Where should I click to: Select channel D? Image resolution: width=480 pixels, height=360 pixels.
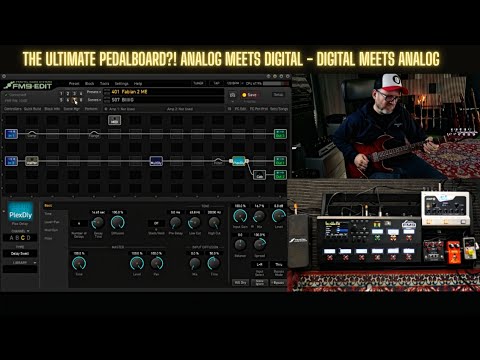pyautogui.click(x=28, y=238)
